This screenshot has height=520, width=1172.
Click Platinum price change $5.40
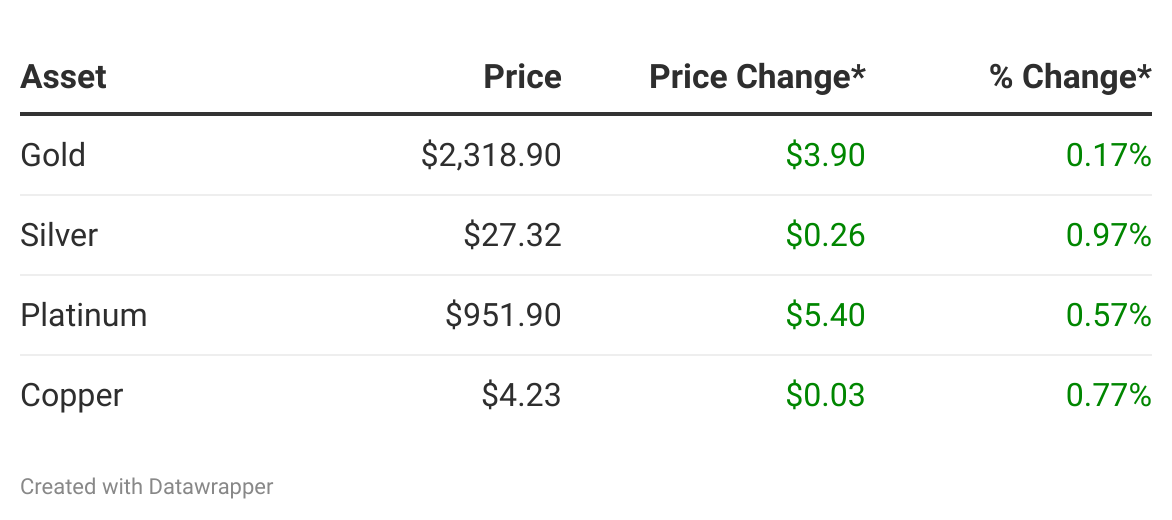point(825,315)
